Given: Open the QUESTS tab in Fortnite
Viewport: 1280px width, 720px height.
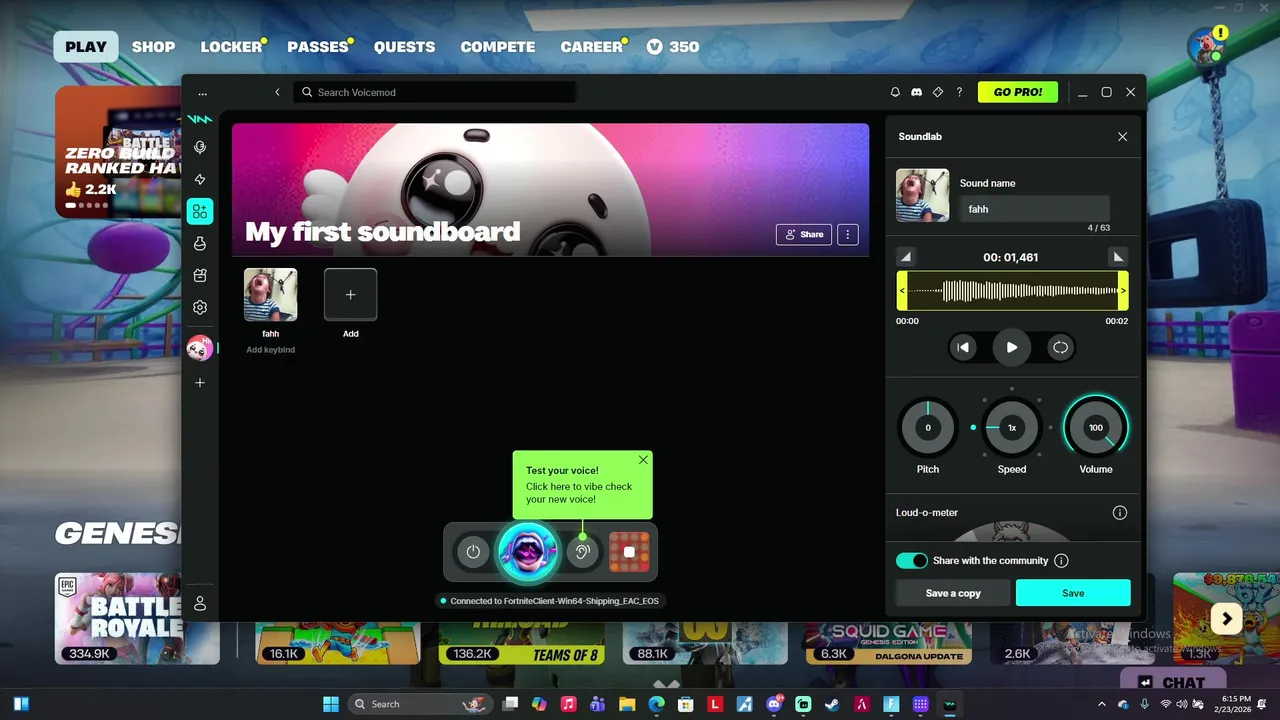Looking at the screenshot, I should click(x=404, y=47).
